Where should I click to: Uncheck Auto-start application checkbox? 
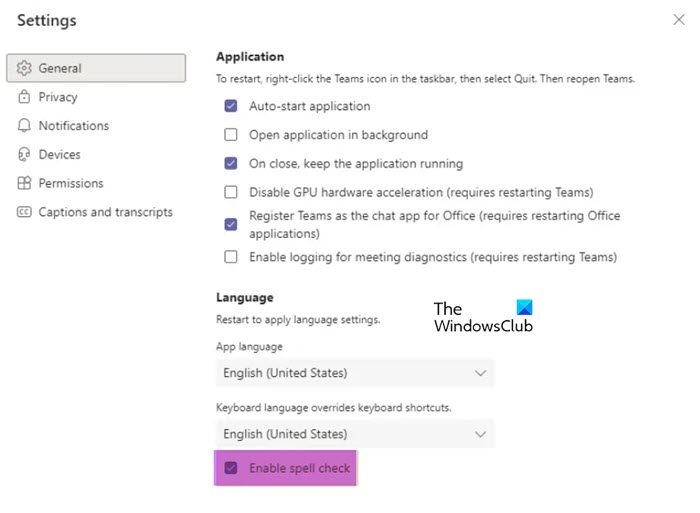[x=231, y=106]
